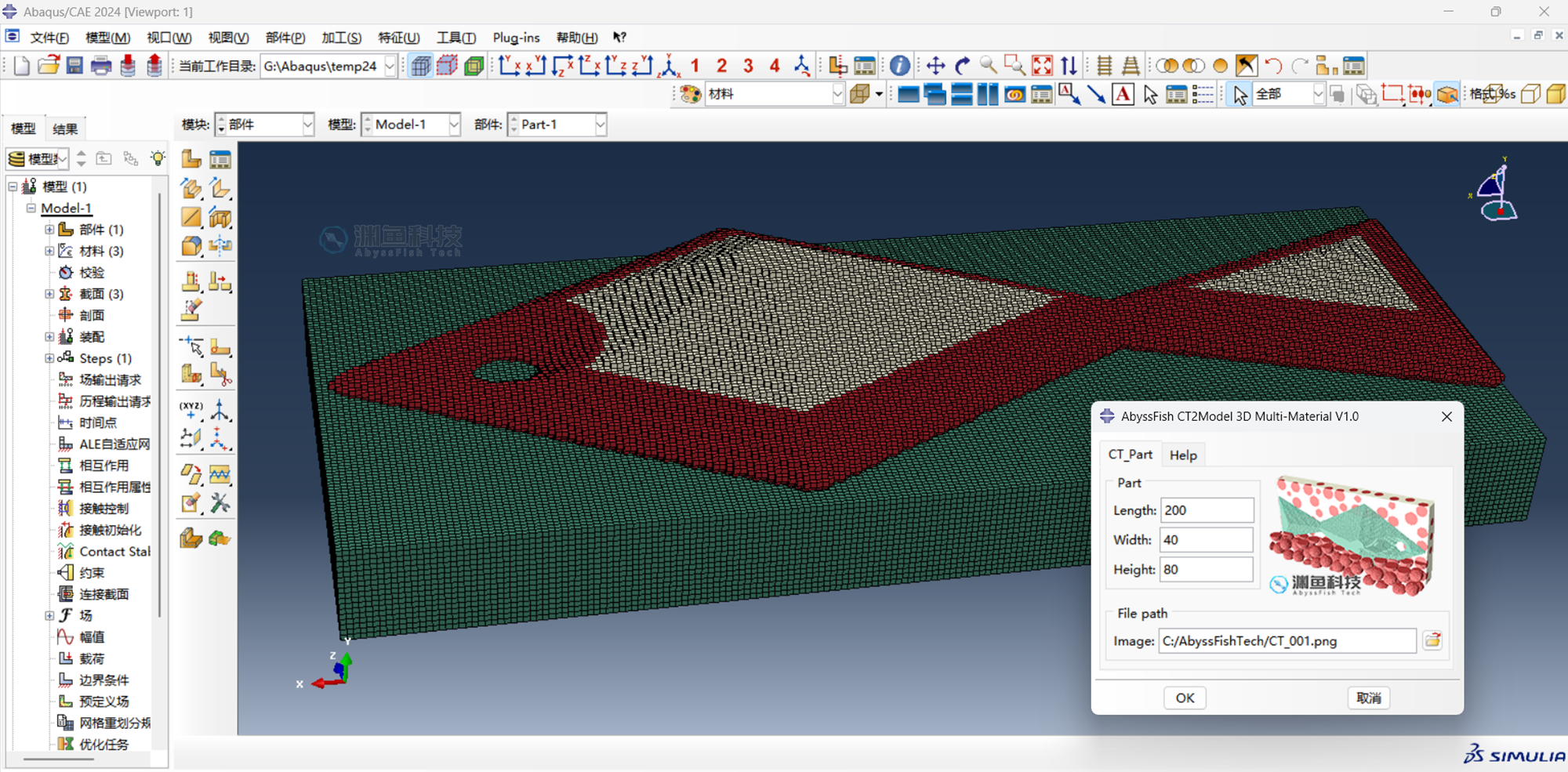Select 边界条件 in the model tree
This screenshot has height=772, width=1568.
click(x=104, y=680)
